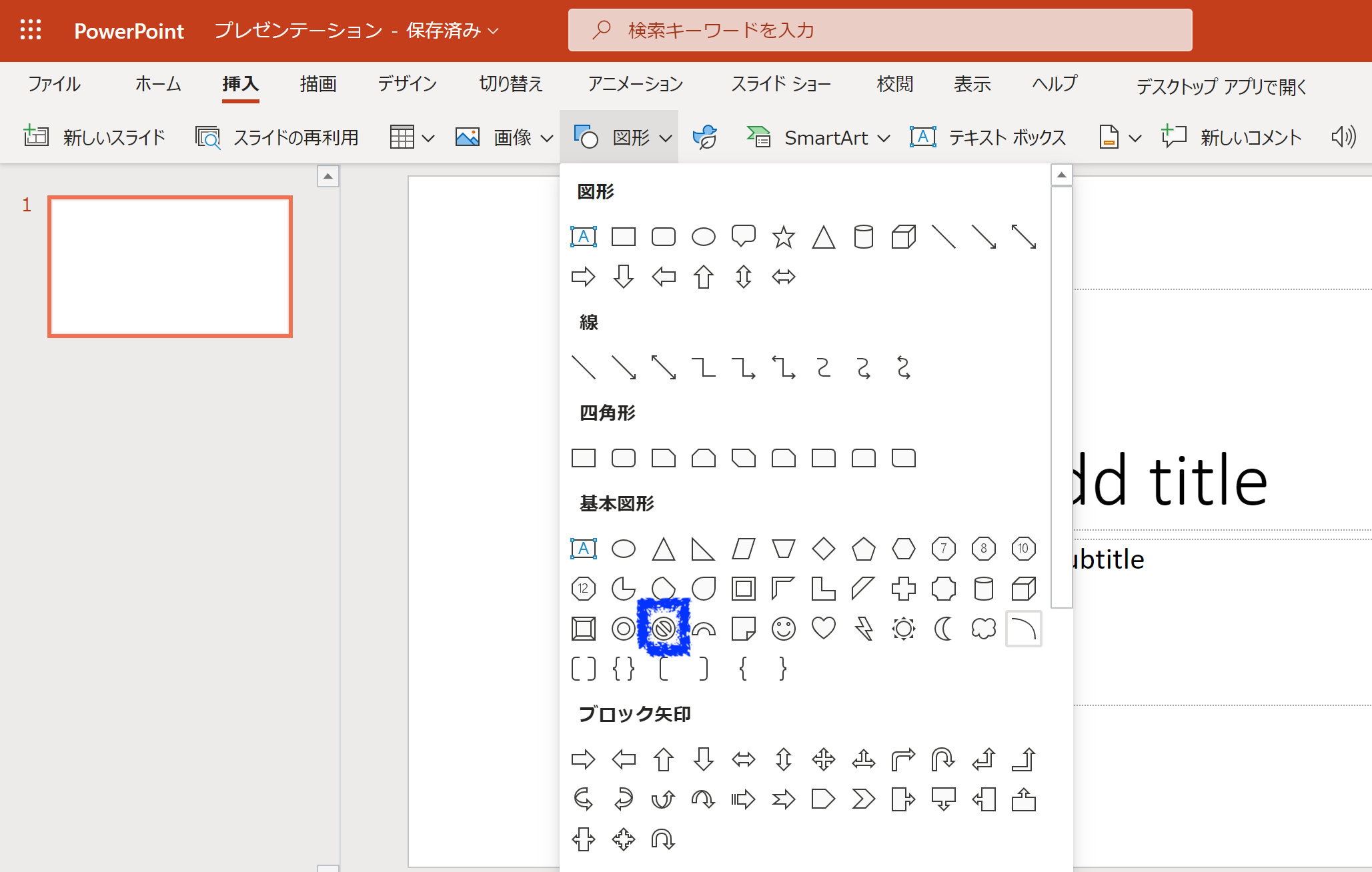Screen dimensions: 1372x872
Task: Click Reuse Slides (スライドの再利用) button
Action: click(x=277, y=137)
